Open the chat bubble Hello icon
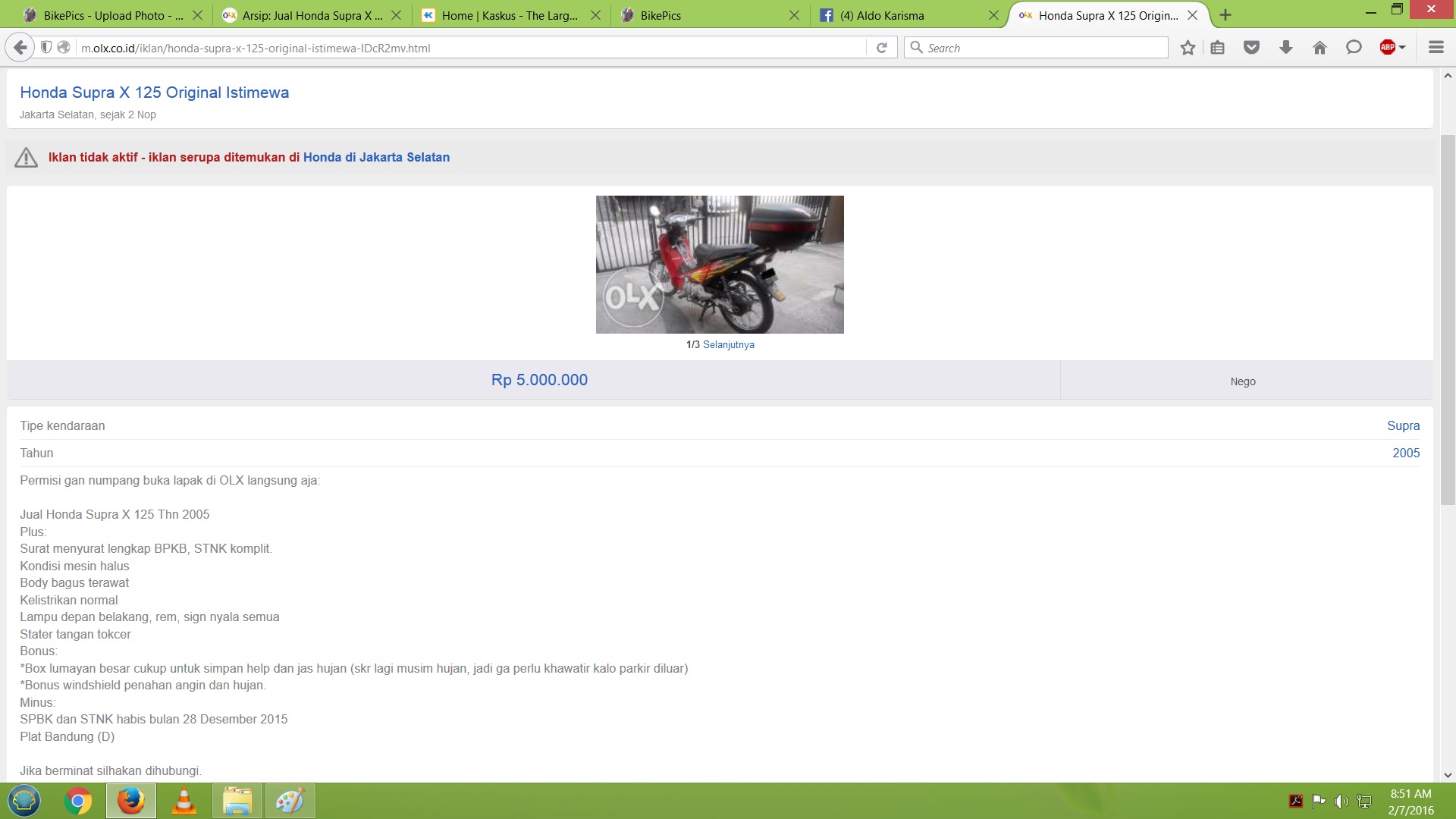Screen dimensions: 1456x819 (x=1354, y=48)
